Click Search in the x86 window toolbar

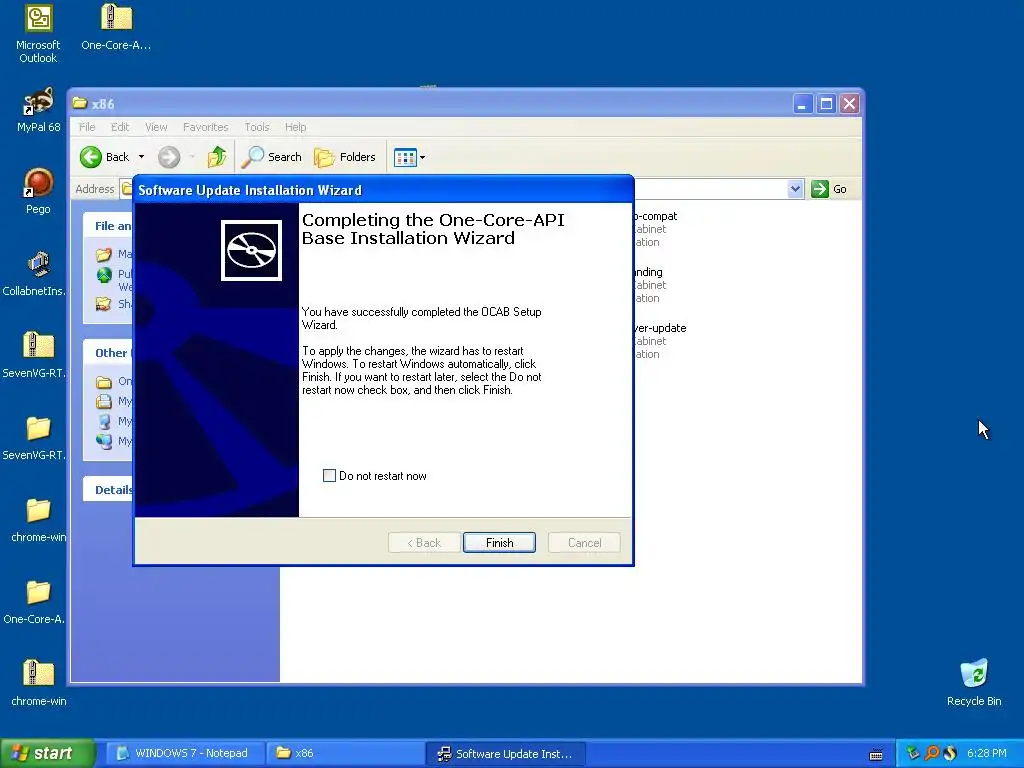pyautogui.click(x=272, y=157)
